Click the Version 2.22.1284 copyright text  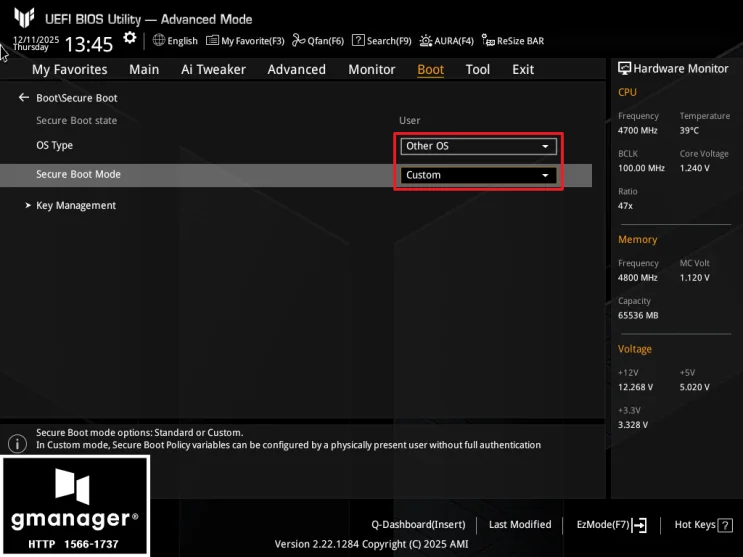(x=371, y=544)
